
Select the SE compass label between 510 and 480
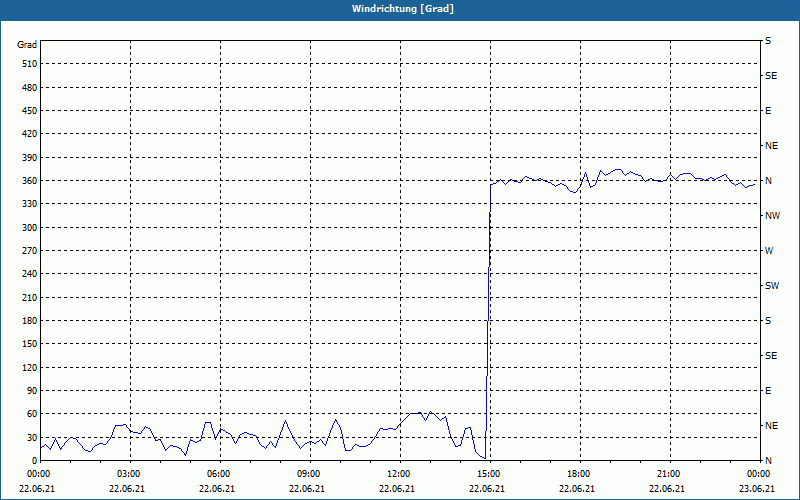click(771, 76)
